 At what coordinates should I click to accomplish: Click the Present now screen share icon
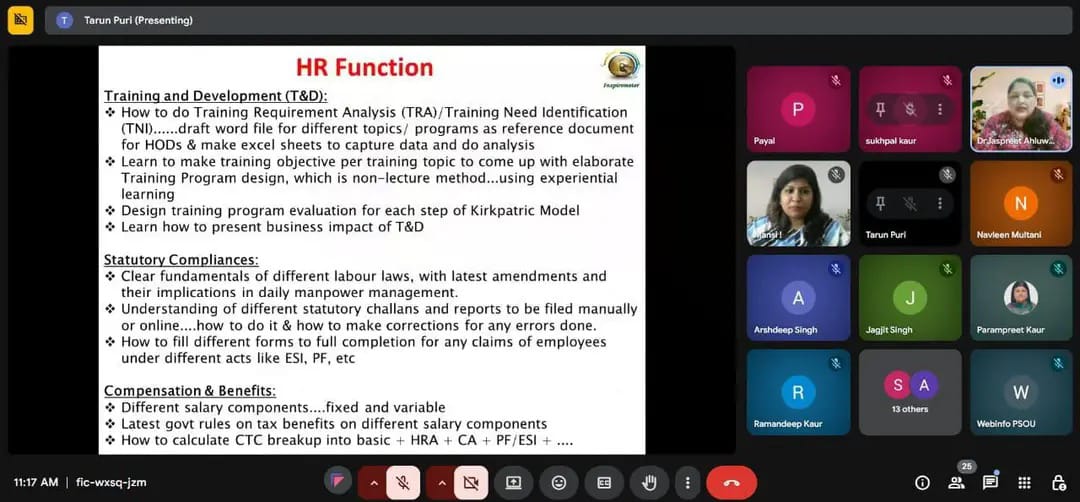(514, 482)
